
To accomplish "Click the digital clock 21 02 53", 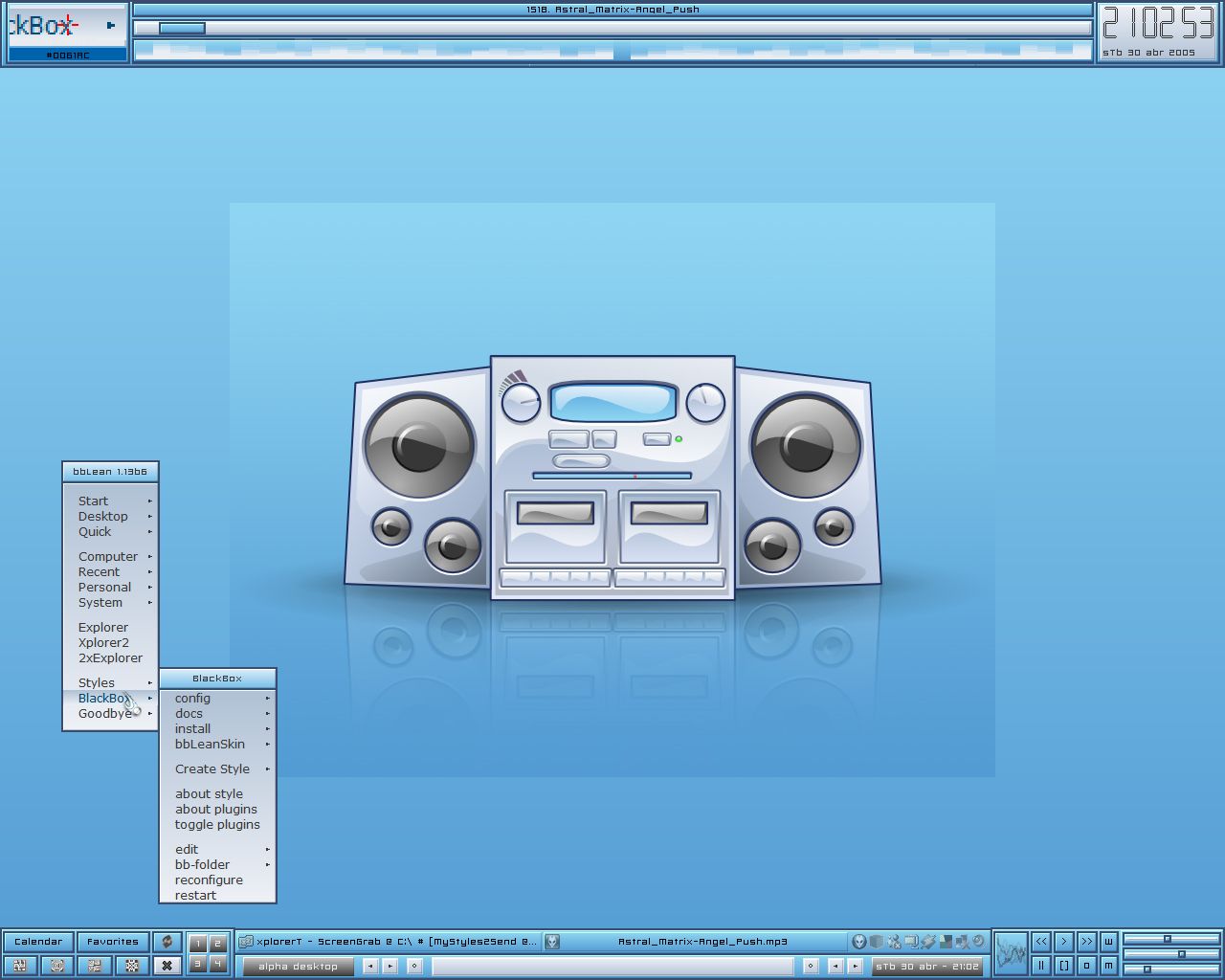I will pos(1159,23).
